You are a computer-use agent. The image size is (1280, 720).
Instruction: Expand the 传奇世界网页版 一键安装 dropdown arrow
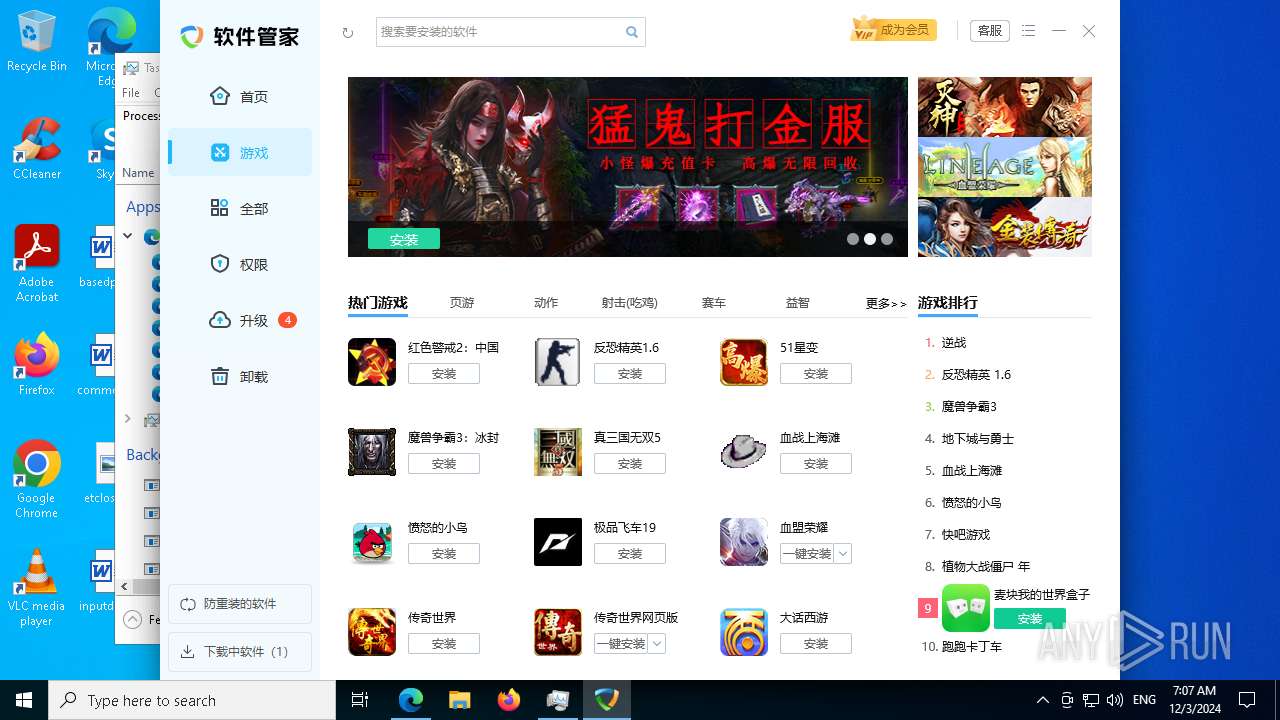coord(657,644)
